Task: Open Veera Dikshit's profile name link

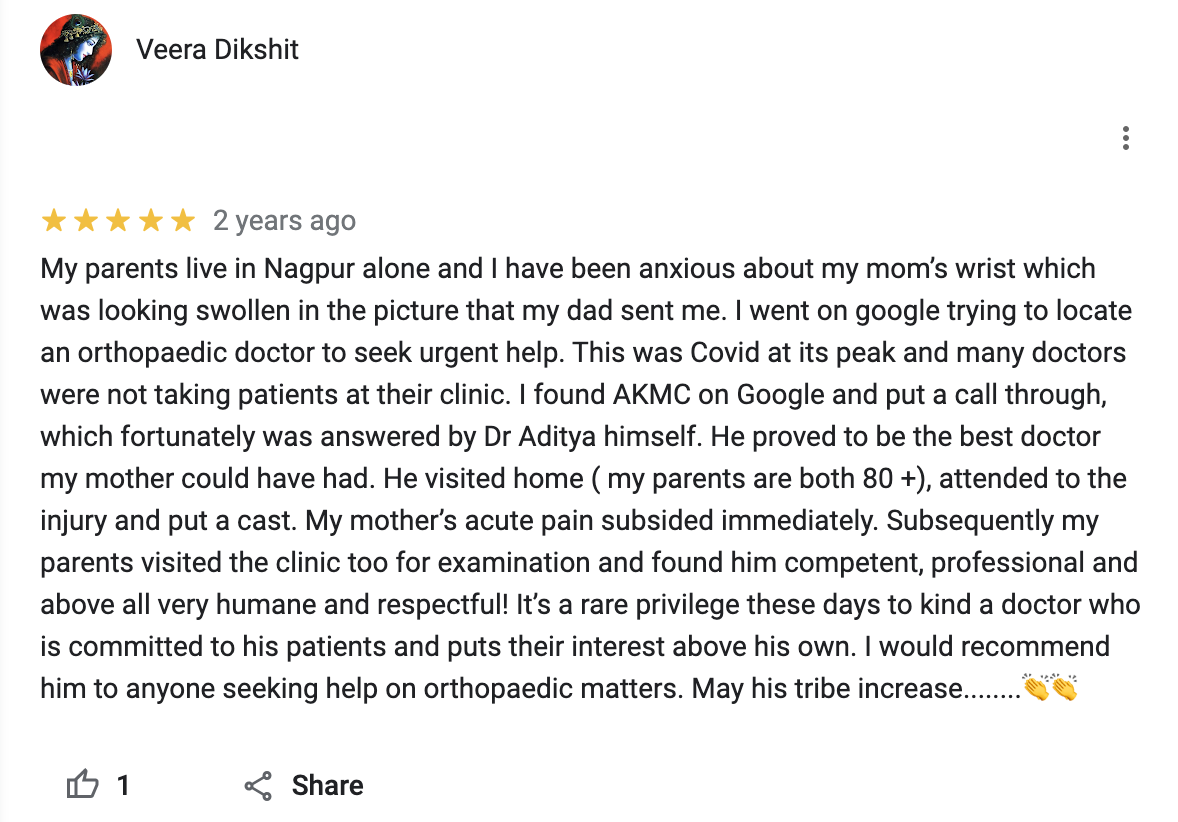Action: (x=217, y=50)
